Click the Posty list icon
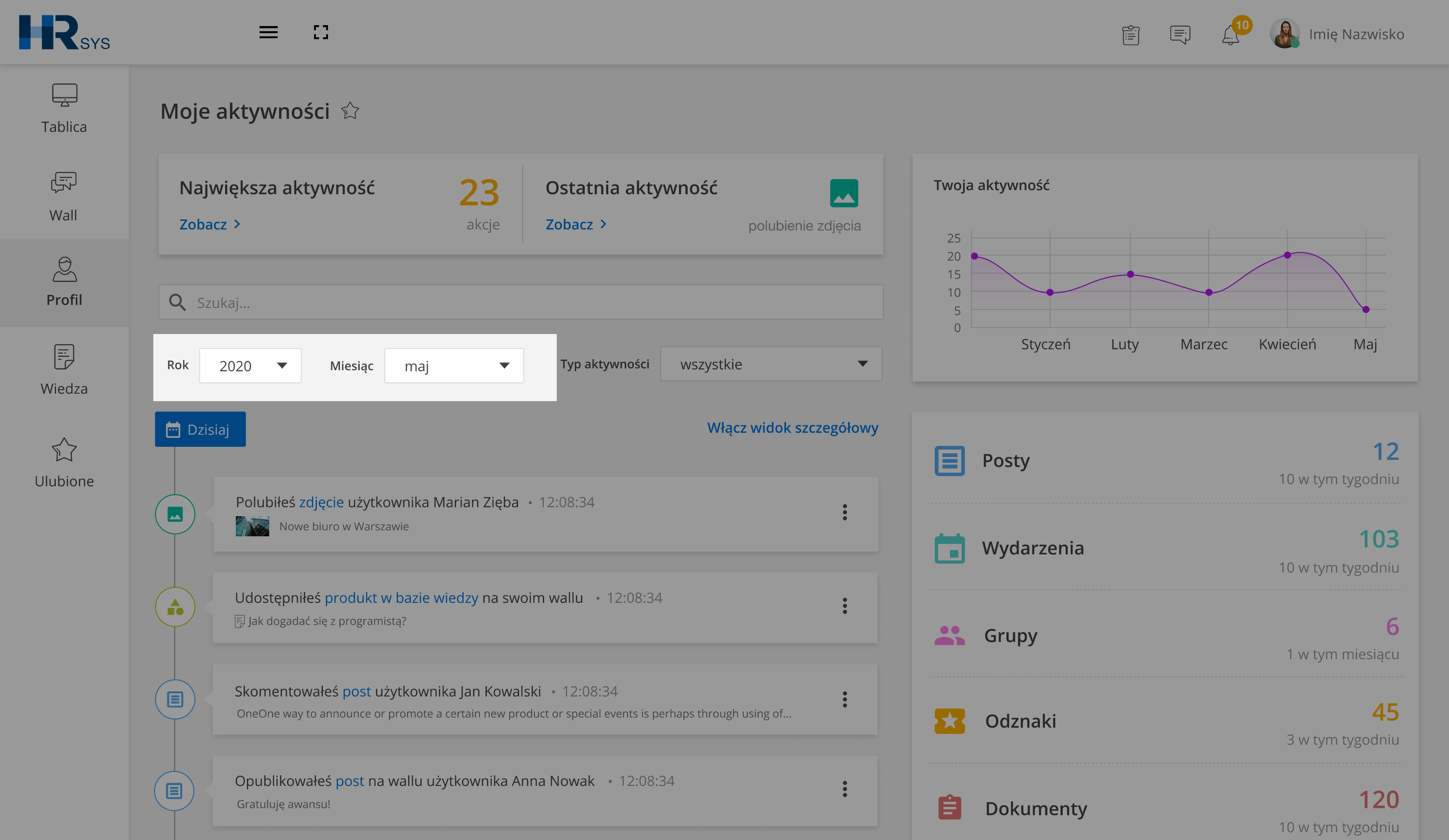This screenshot has width=1449, height=840. click(x=950, y=461)
